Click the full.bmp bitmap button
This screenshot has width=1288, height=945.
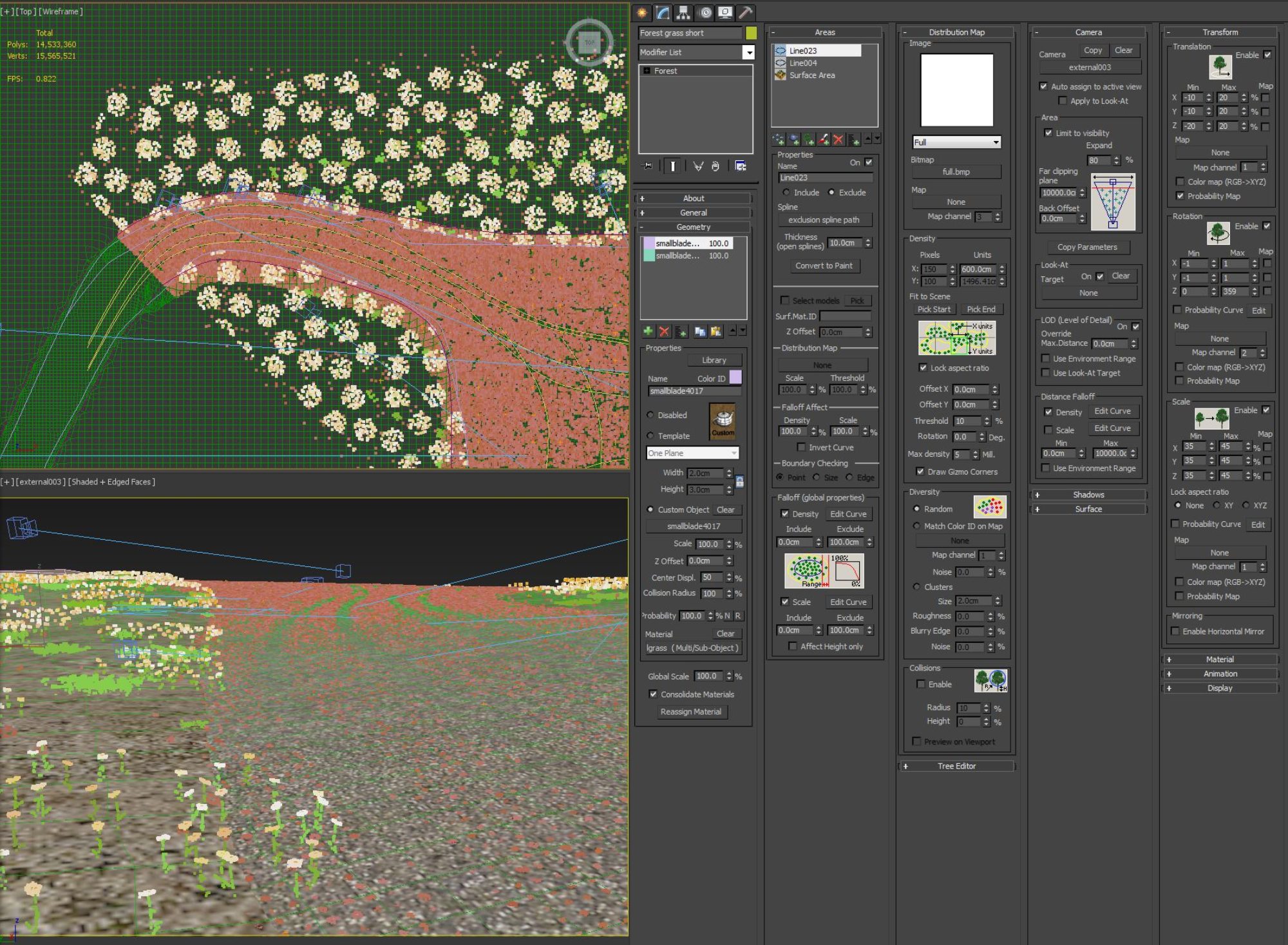[x=956, y=172]
